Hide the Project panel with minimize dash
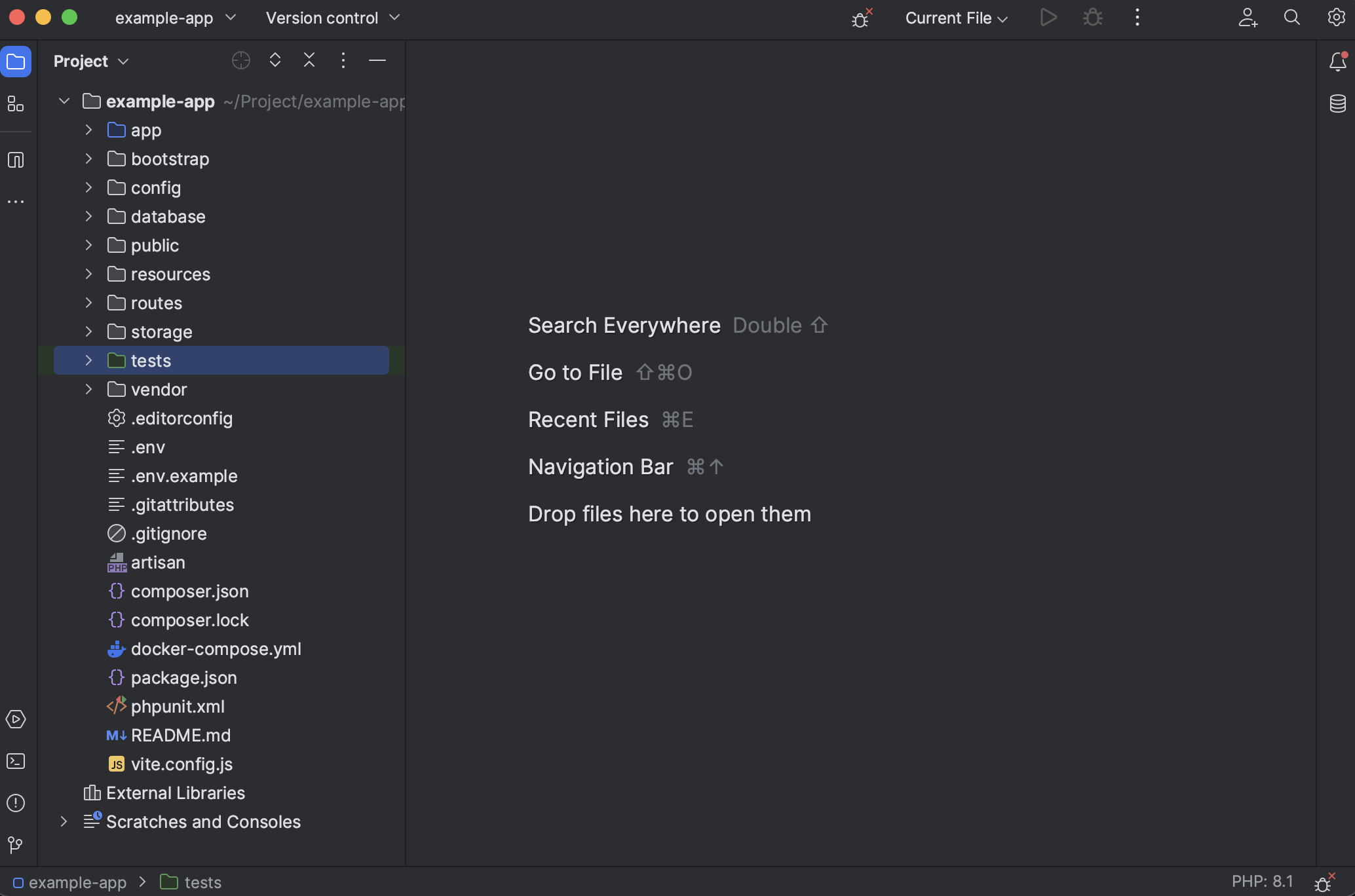1355x896 pixels. click(377, 61)
